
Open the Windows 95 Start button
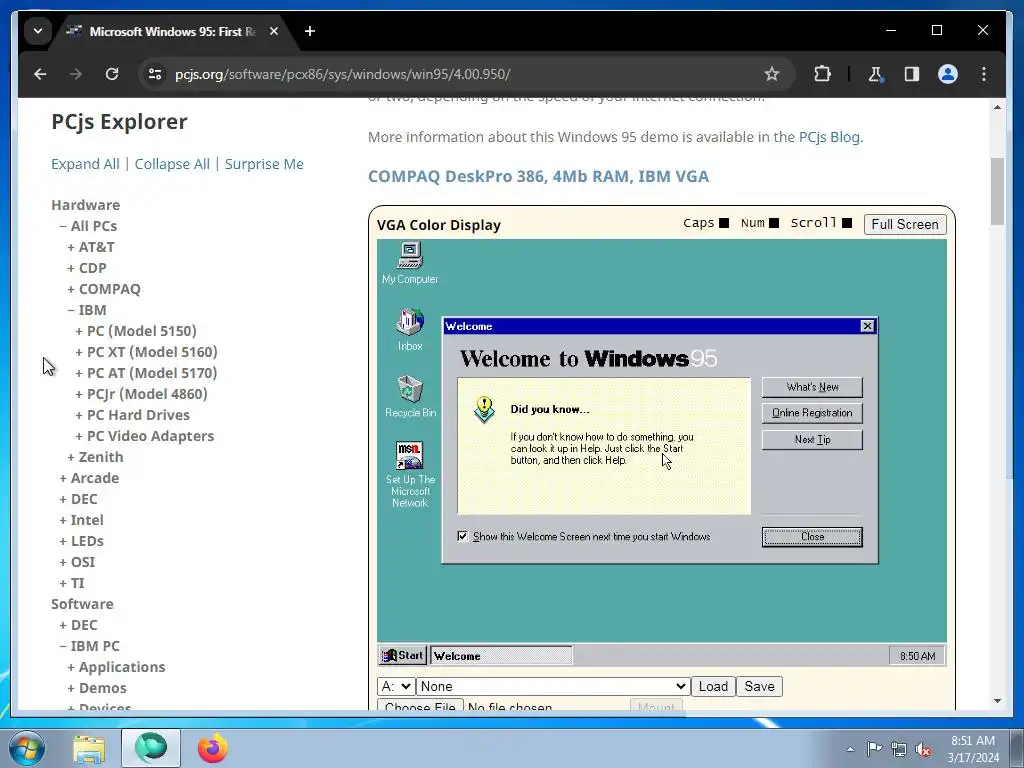(402, 656)
